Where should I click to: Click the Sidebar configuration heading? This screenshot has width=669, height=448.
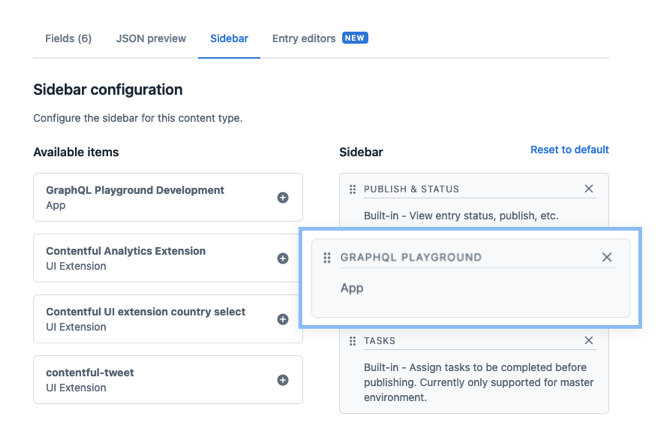[x=108, y=90]
